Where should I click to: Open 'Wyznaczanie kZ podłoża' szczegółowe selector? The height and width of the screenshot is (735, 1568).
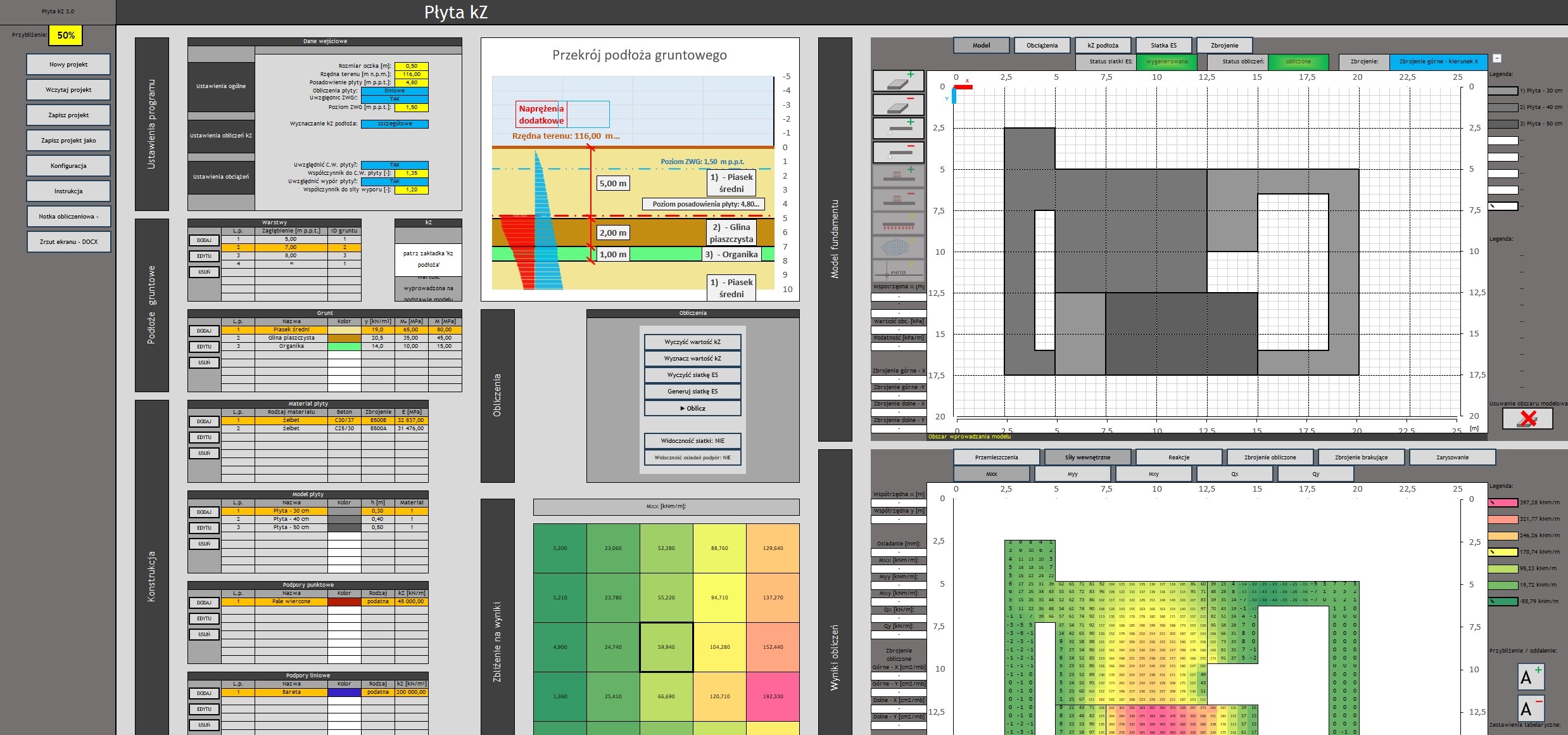coord(395,124)
